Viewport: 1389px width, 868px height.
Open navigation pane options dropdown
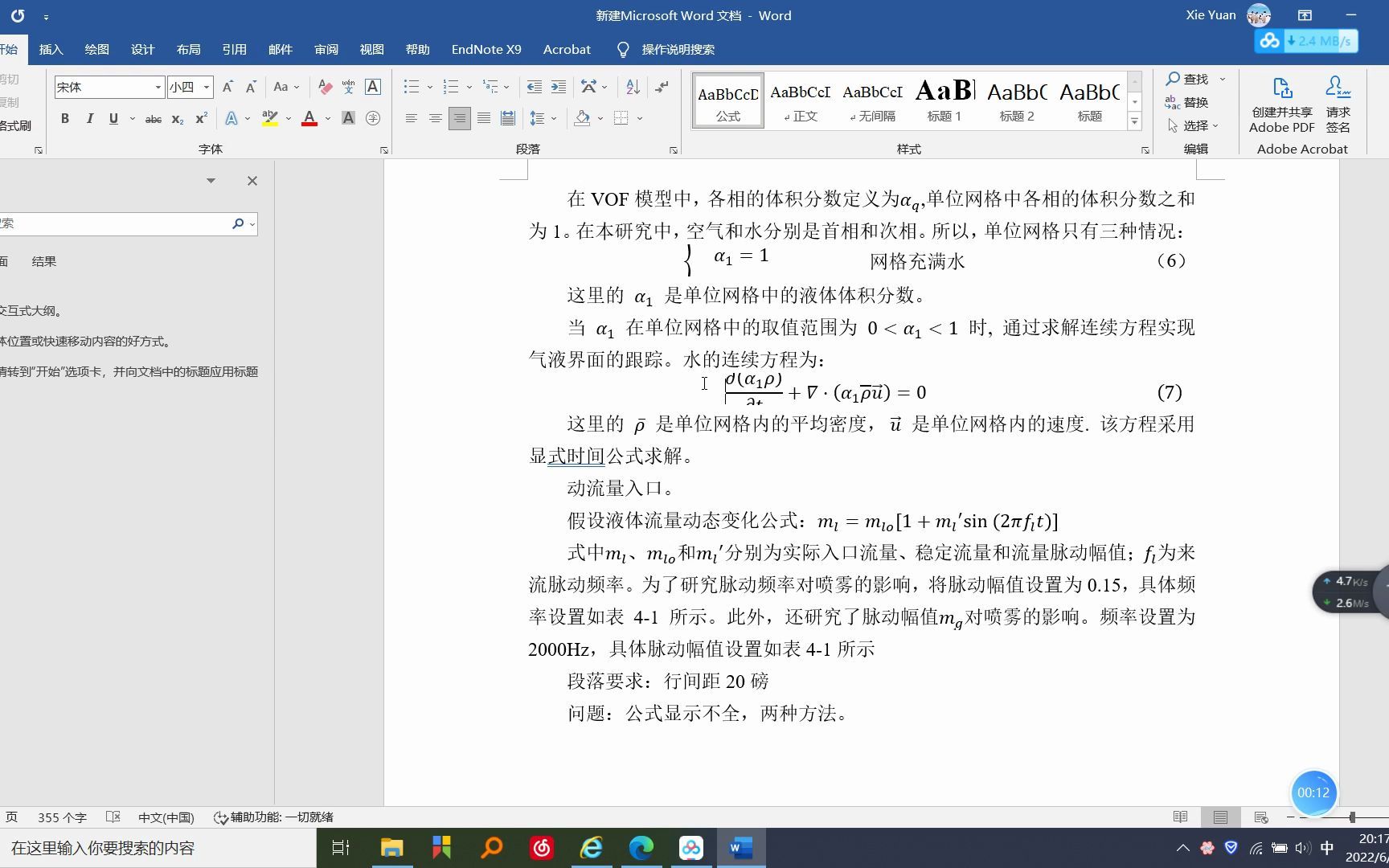[211, 181]
